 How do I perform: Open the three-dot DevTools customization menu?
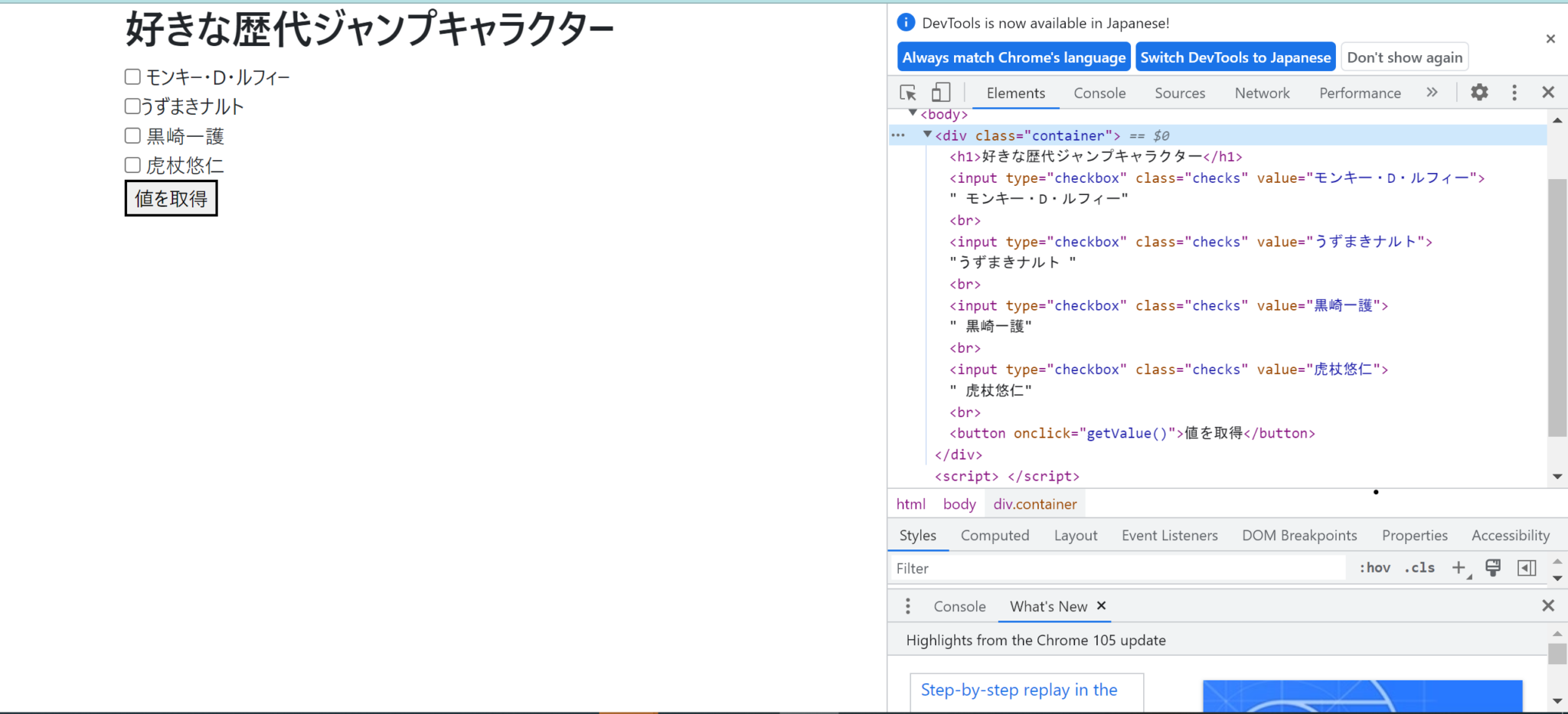[1514, 92]
